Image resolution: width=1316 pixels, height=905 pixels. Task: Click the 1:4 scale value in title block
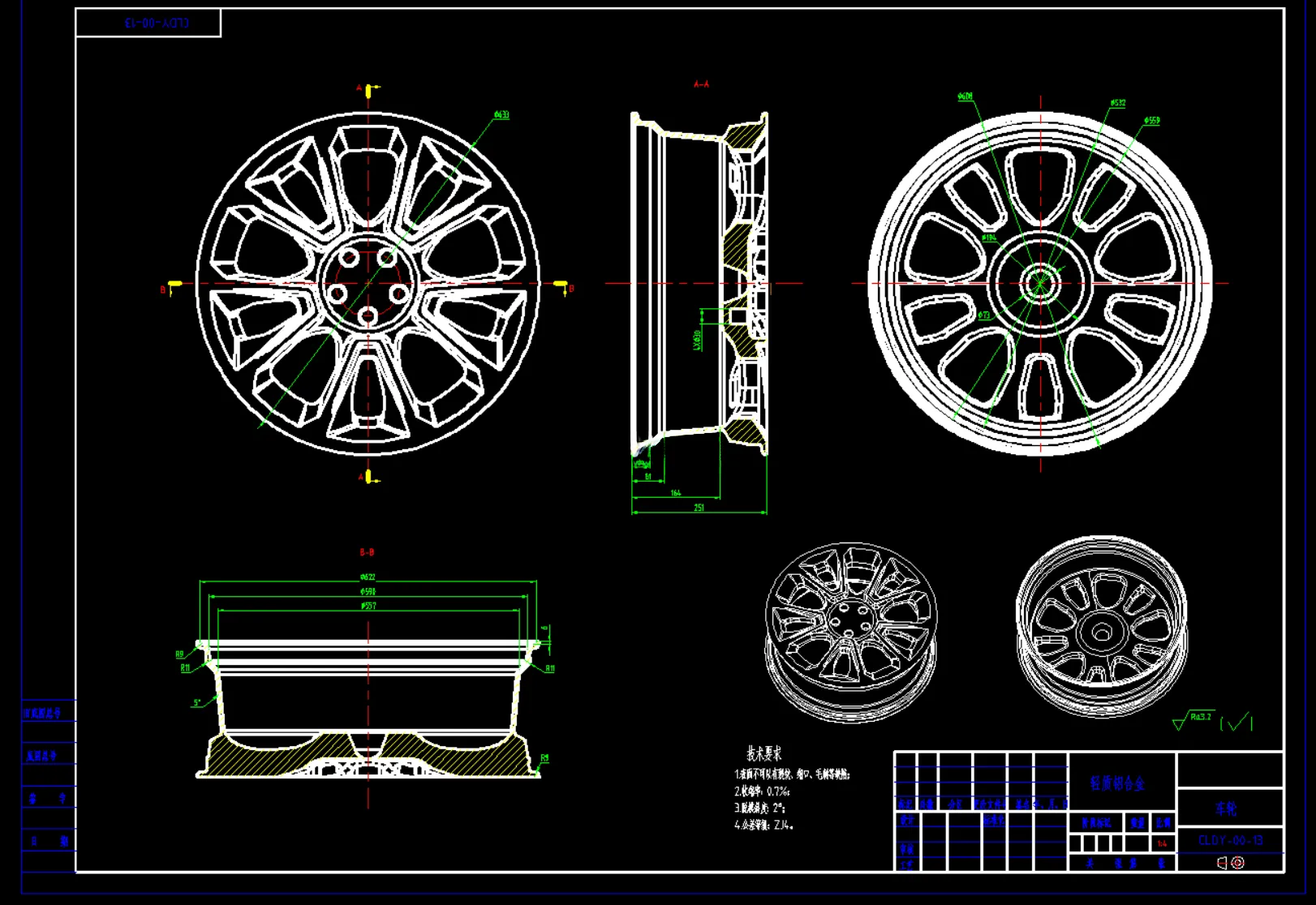click(x=1163, y=844)
